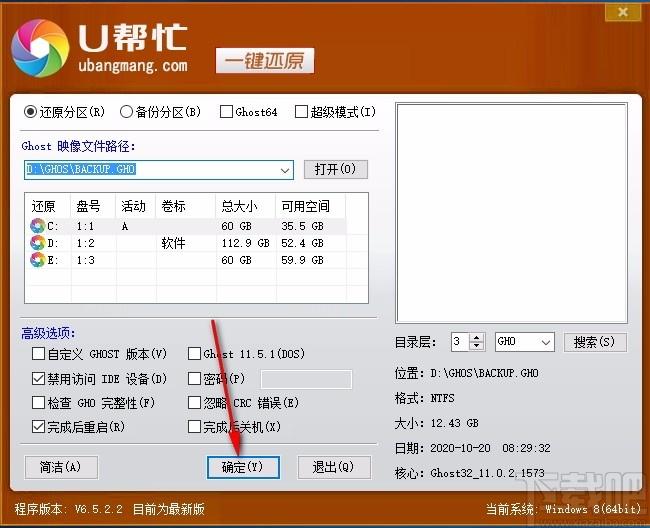
Task: Click the 52.4 GB free space cell
Action: click(302, 243)
